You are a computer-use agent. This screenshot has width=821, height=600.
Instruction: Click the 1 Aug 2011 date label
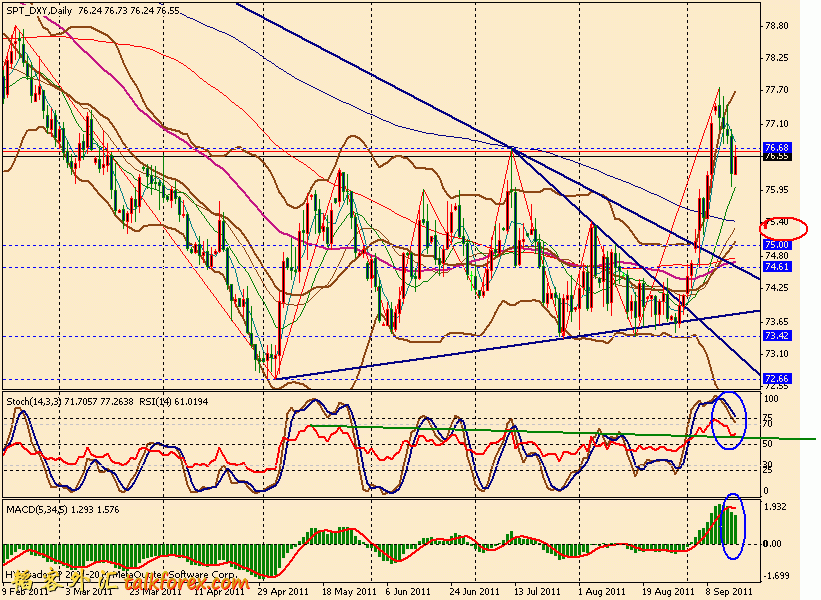pyautogui.click(x=602, y=592)
